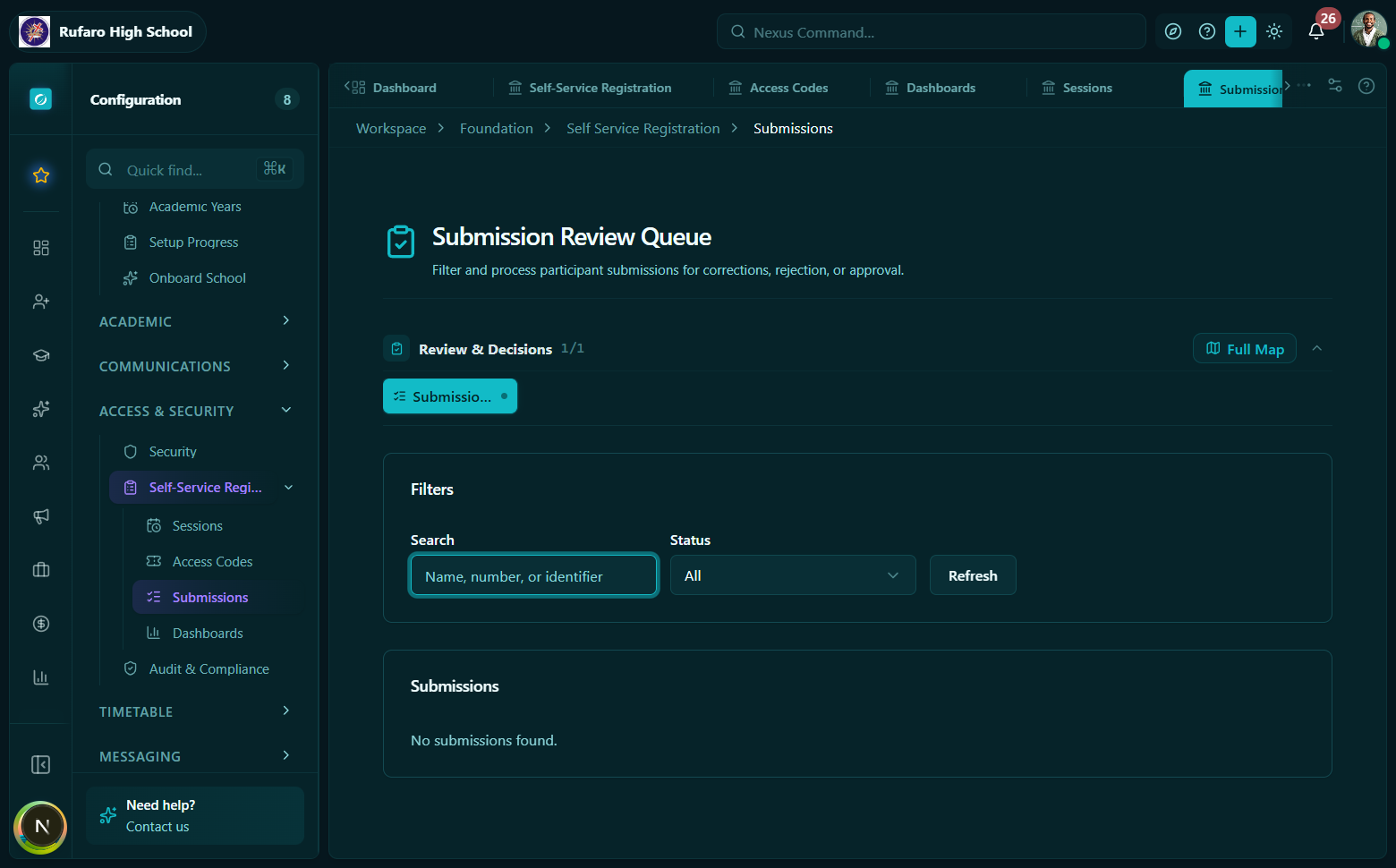Click the Submissions breadcrumb
Image resolution: width=1396 pixels, height=868 pixels.
pyautogui.click(x=793, y=129)
